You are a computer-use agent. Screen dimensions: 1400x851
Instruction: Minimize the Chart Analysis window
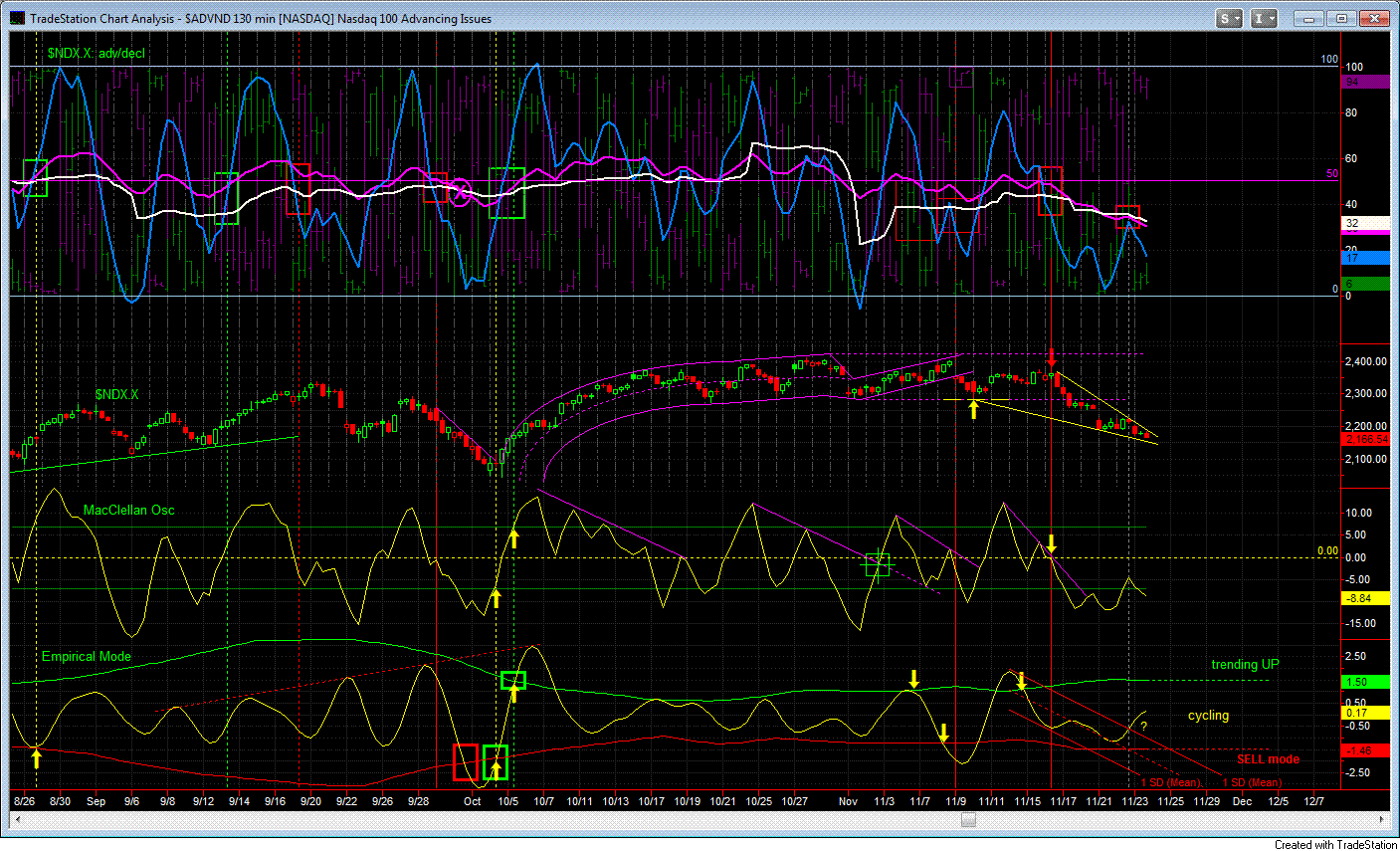click(1308, 18)
